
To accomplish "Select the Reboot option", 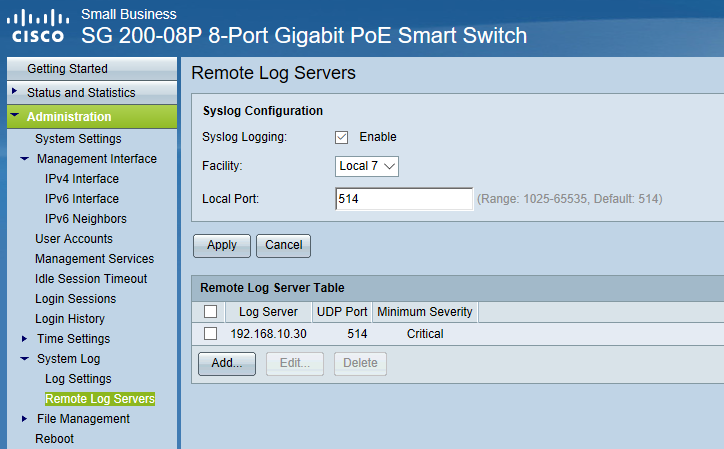I will pos(54,439).
